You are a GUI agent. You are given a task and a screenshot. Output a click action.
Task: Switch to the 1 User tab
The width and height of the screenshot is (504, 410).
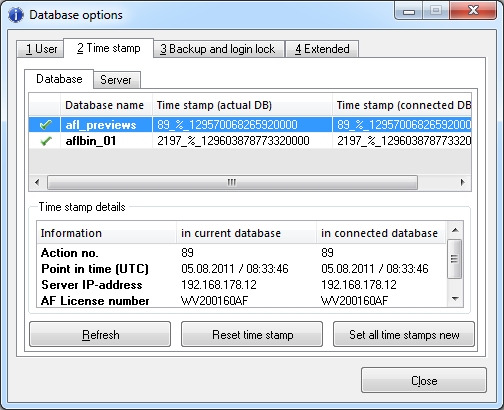41,49
